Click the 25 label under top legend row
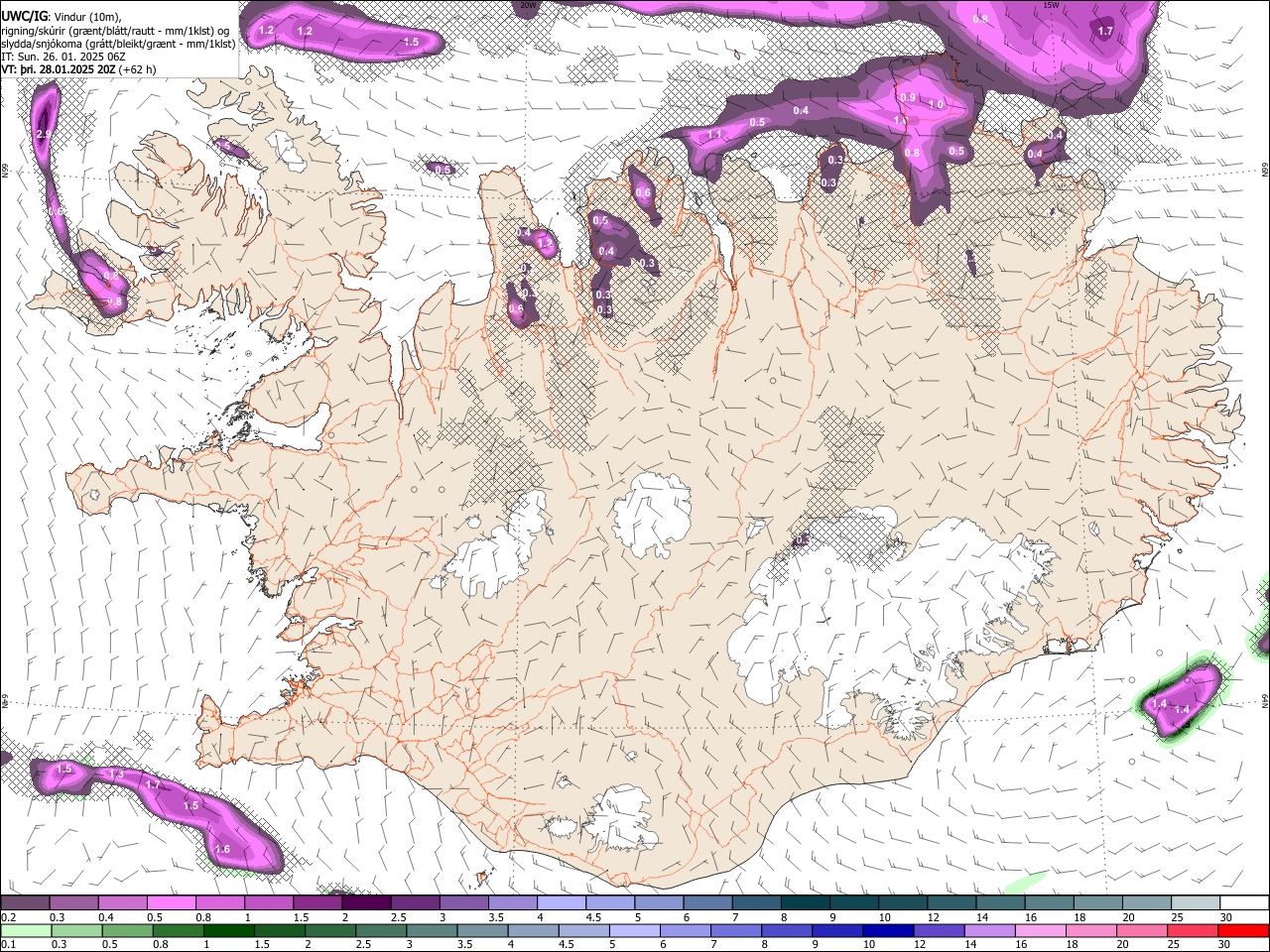This screenshot has height=952, width=1270. point(1176,917)
